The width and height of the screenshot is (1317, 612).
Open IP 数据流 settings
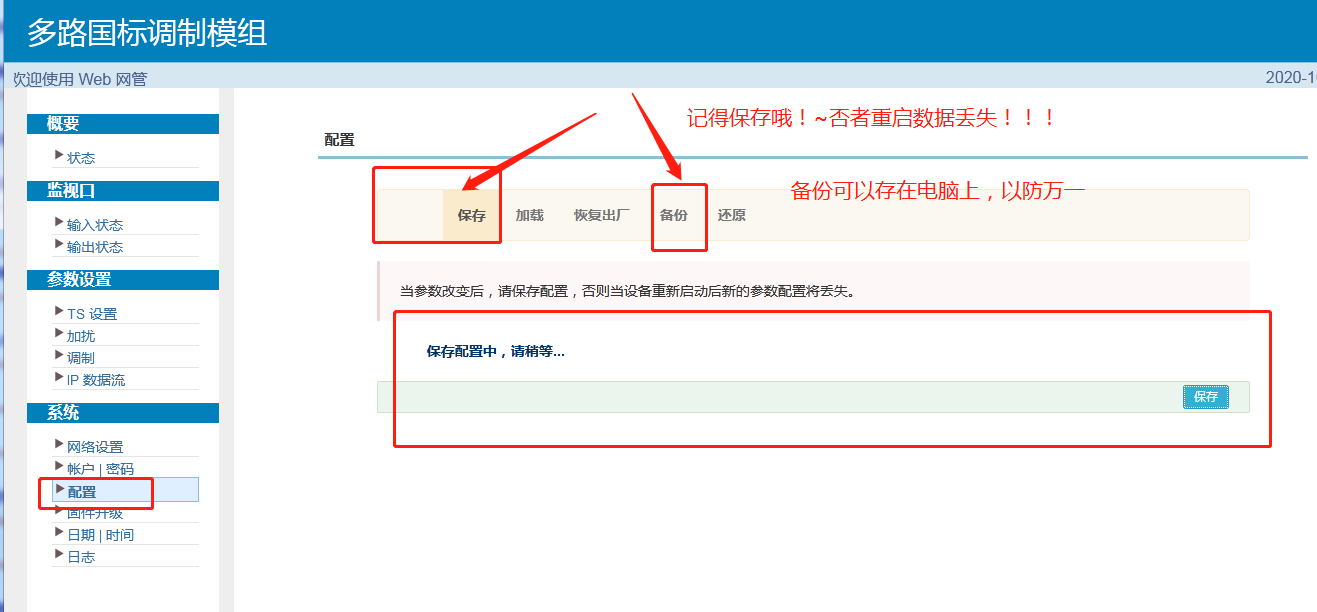pyautogui.click(x=96, y=380)
